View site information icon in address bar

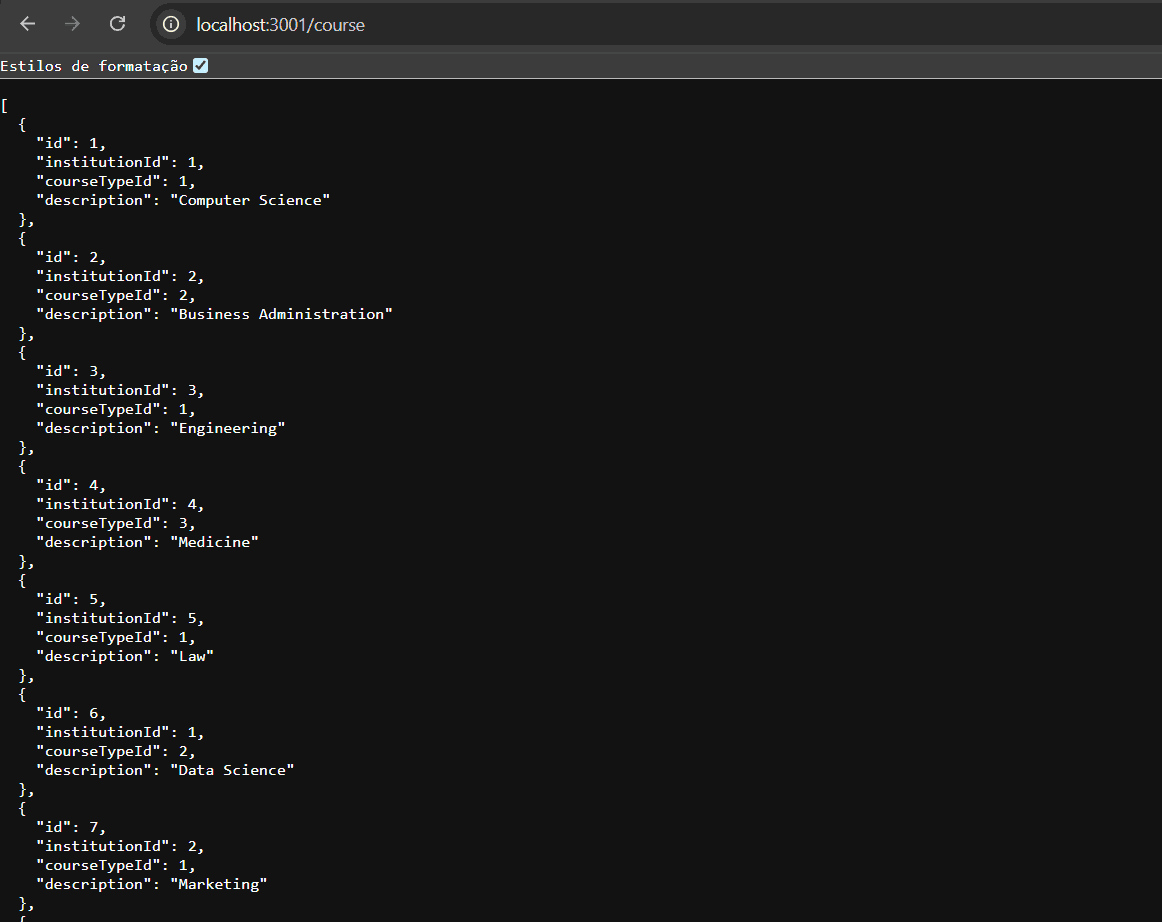171,24
